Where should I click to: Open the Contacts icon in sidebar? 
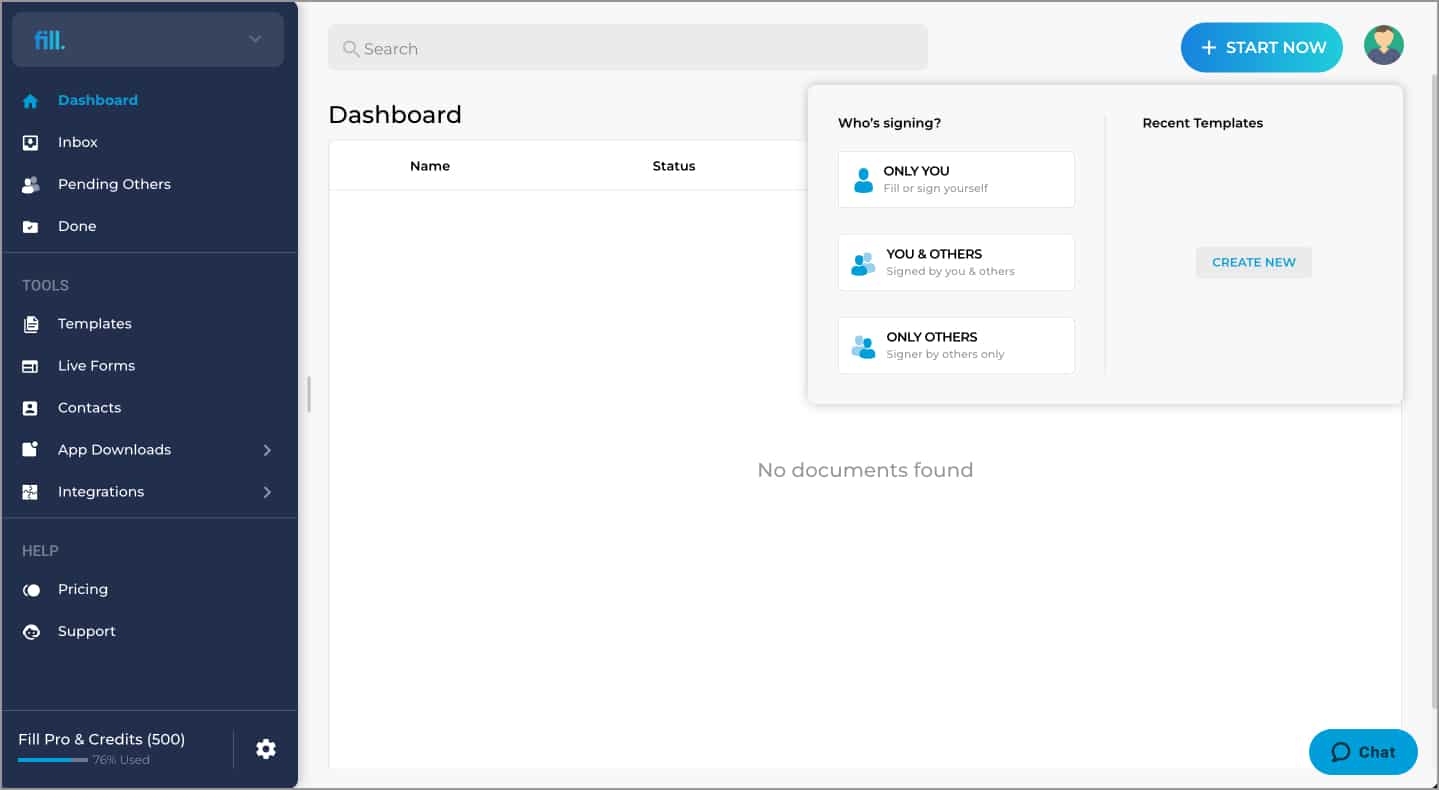coord(31,408)
